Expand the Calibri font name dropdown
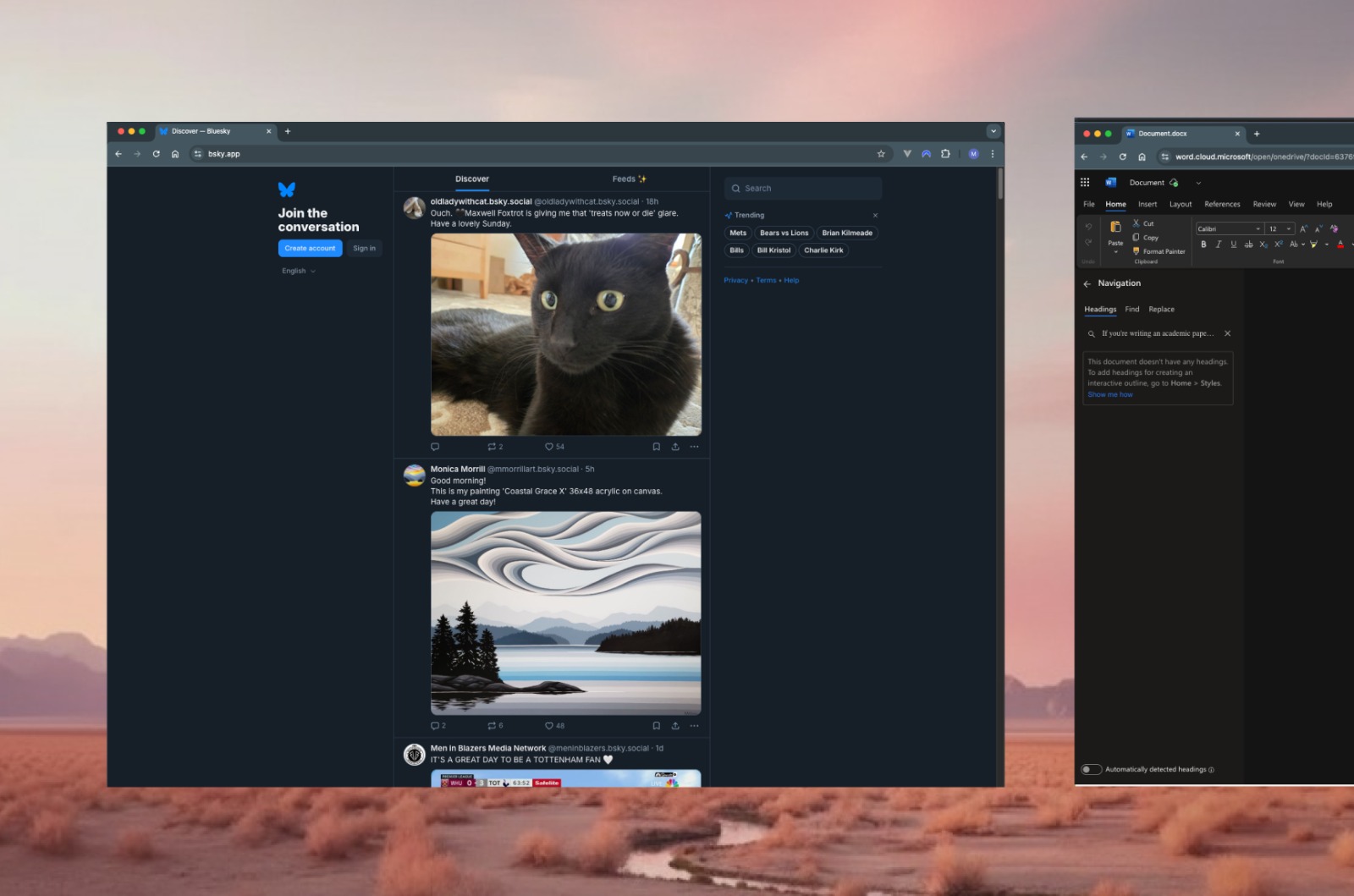This screenshot has height=896, width=1354. (1258, 228)
